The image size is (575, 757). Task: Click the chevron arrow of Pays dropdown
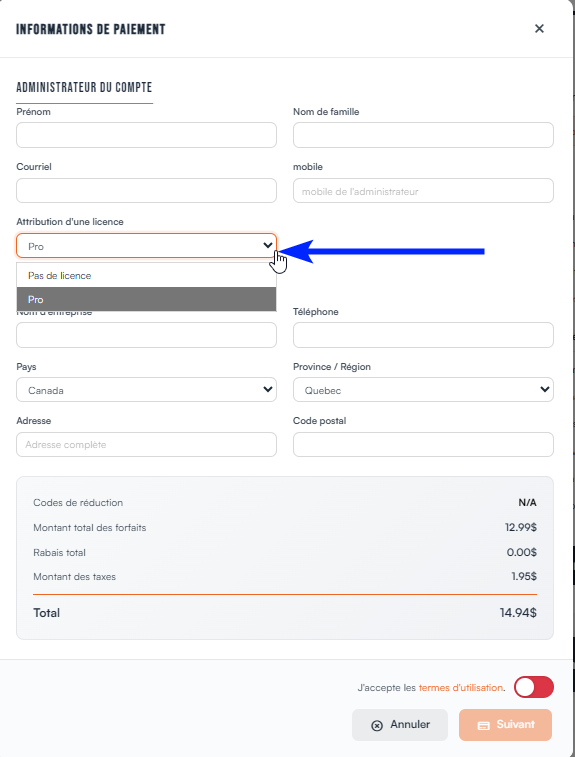tap(267, 389)
